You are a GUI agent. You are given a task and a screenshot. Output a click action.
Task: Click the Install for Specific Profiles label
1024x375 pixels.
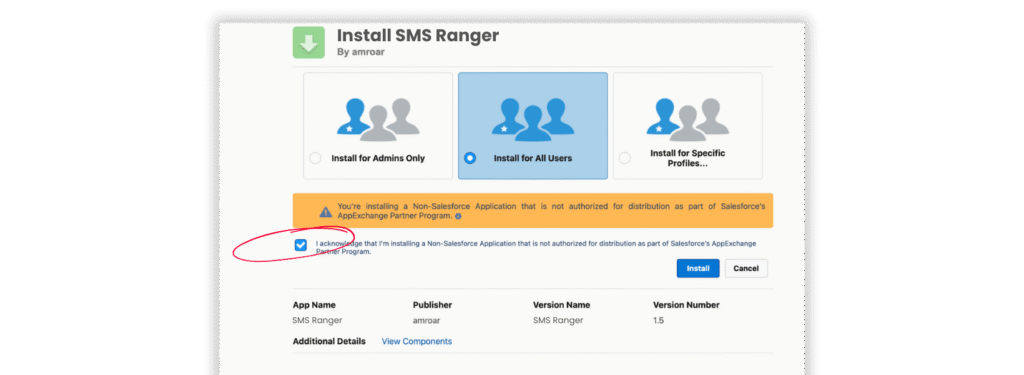click(688, 158)
